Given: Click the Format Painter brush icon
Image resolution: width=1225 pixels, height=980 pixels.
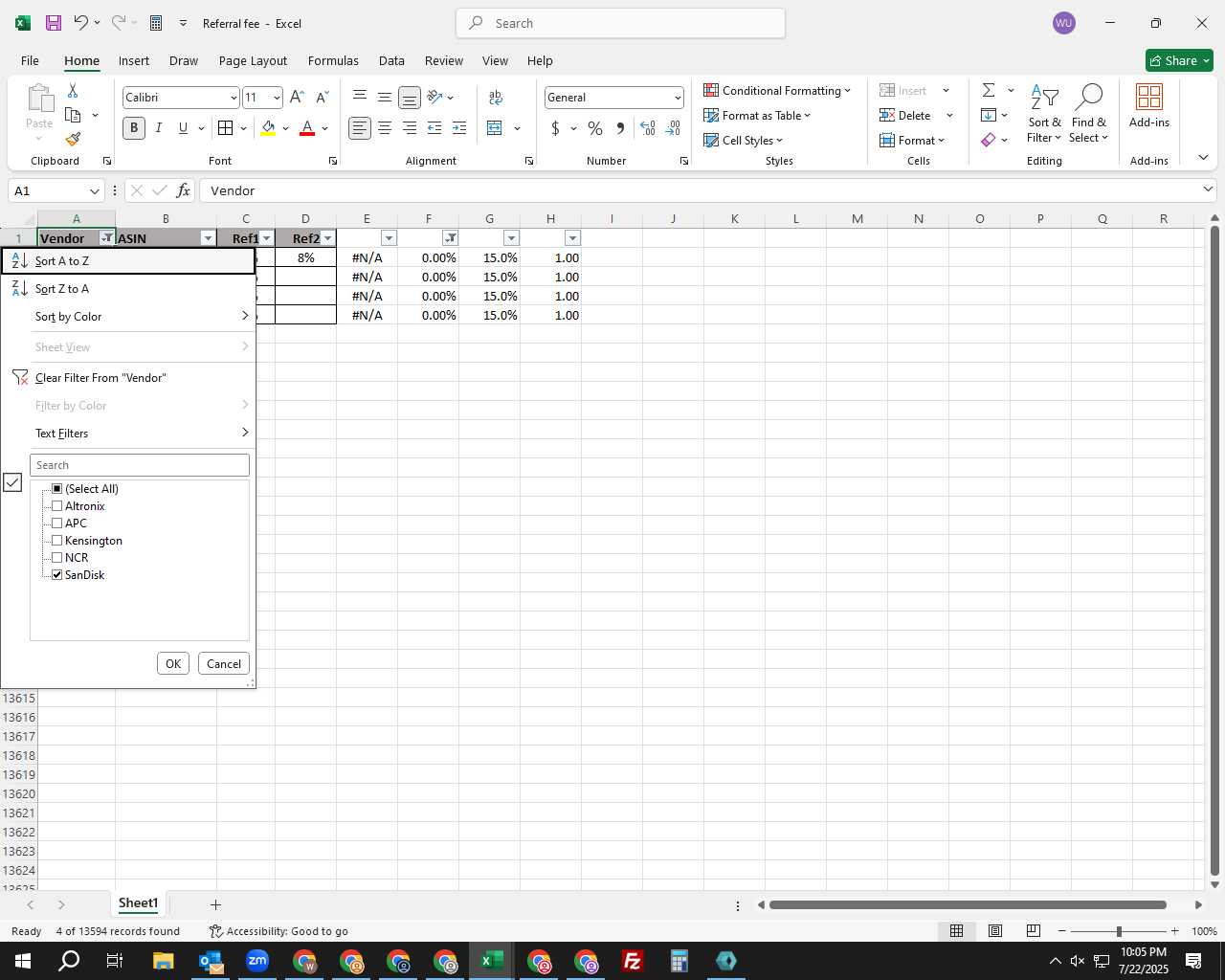Looking at the screenshot, I should [73, 140].
